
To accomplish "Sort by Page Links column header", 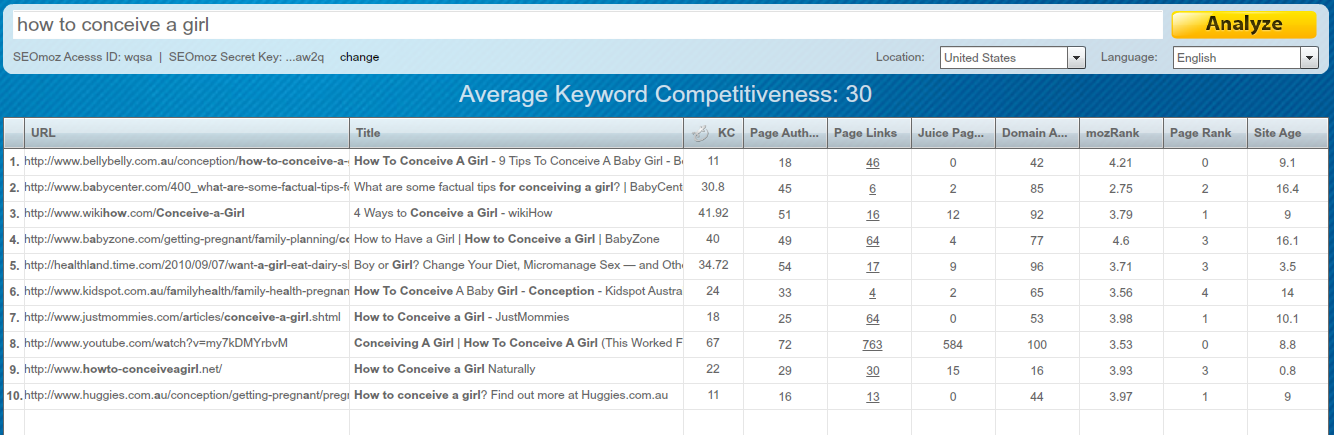I will [x=869, y=133].
